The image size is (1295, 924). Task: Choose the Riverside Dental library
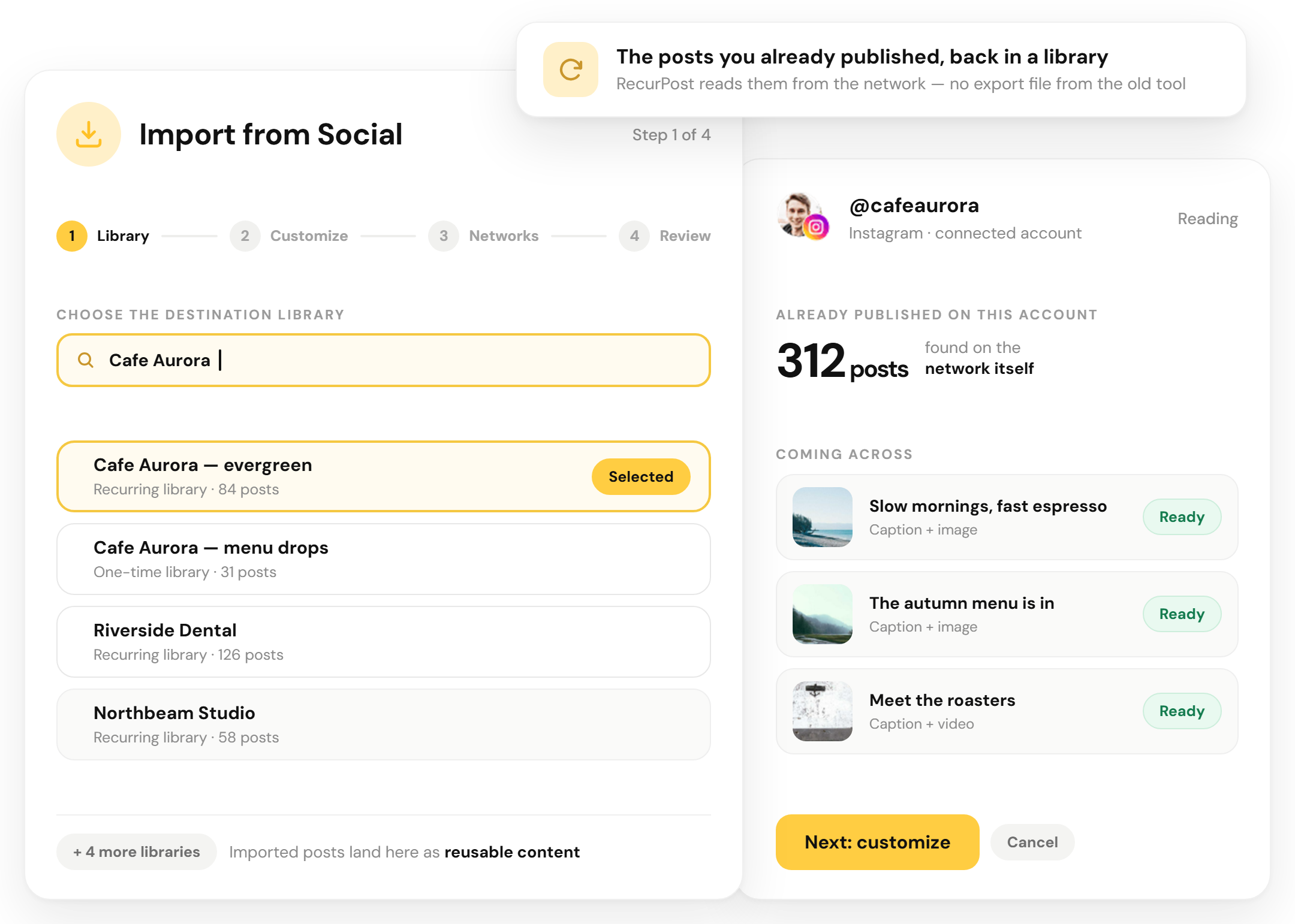(x=384, y=642)
